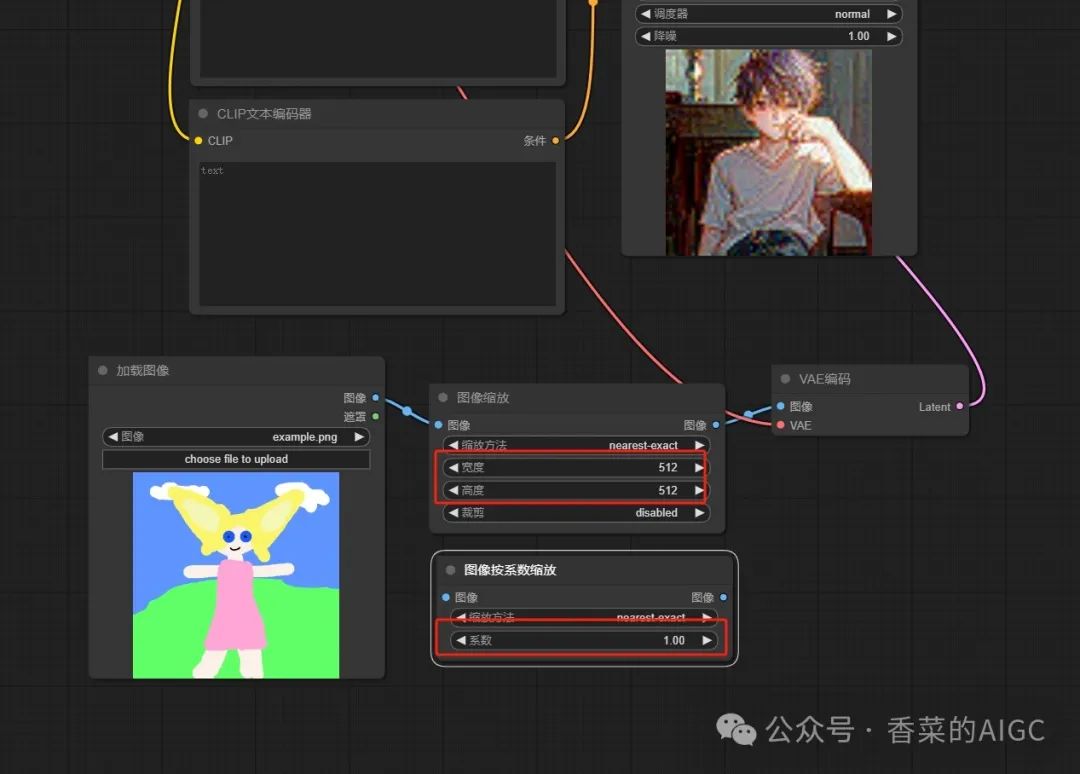Click the 加载图像 cartoon girl preview thumbnail
1080x774 pixels.
click(x=236, y=575)
